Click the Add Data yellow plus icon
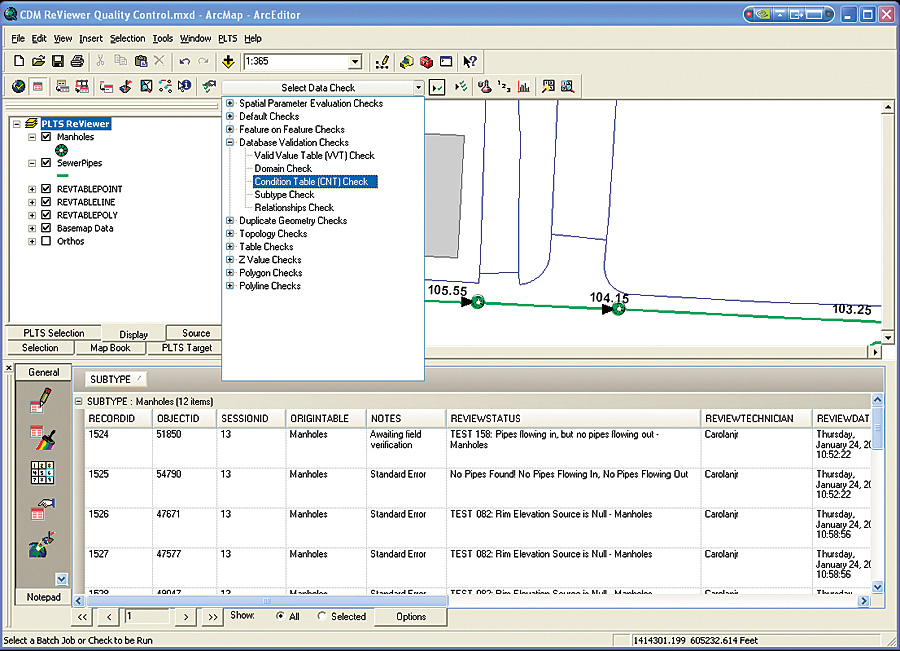Image resolution: width=900 pixels, height=651 pixels. (228, 61)
